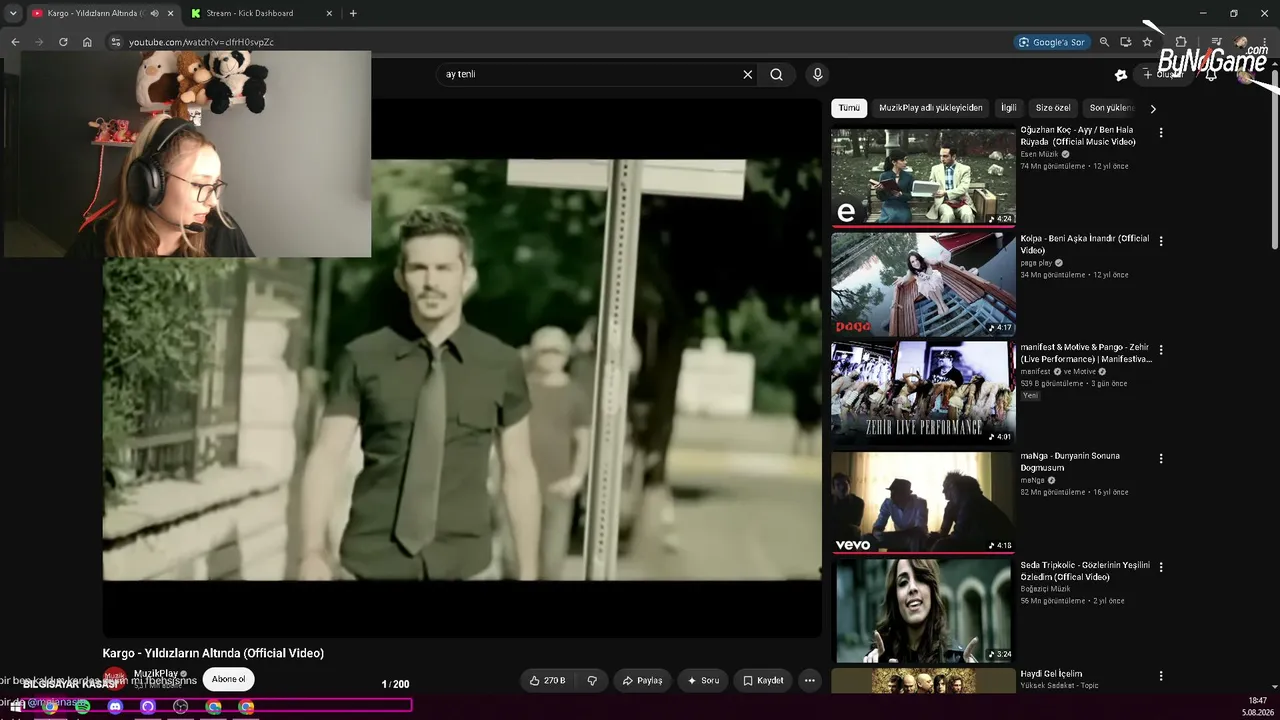Screen dimensions: 1280x720
Task: Open options menu for Haydi Gel İçelim
Action: pyautogui.click(x=1161, y=676)
